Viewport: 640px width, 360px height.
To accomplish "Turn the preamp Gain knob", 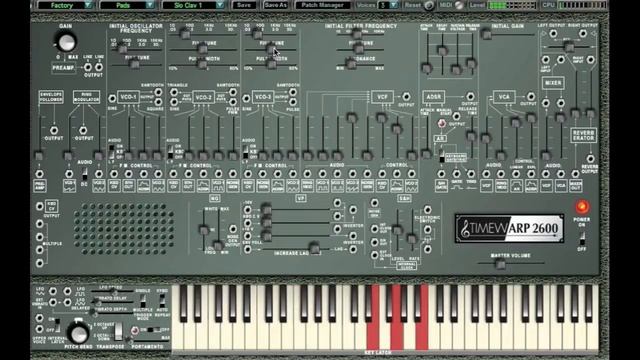I will (66, 42).
